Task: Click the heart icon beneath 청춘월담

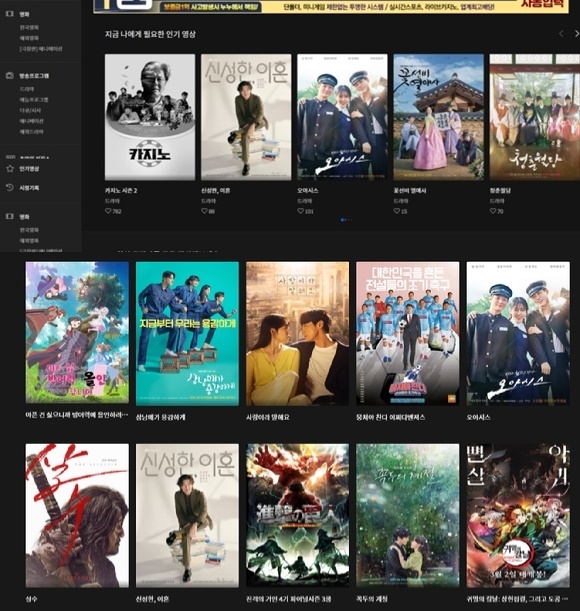Action: point(493,211)
